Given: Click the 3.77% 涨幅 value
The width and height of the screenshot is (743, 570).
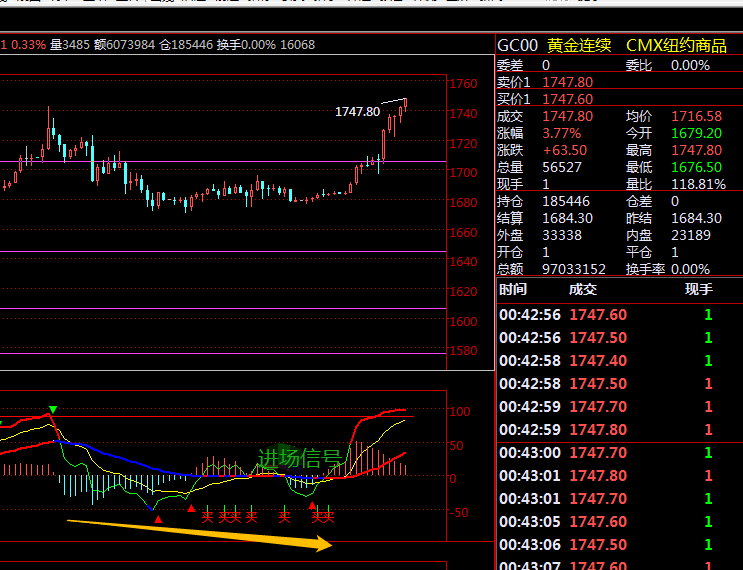Looking at the screenshot, I should 560,133.
